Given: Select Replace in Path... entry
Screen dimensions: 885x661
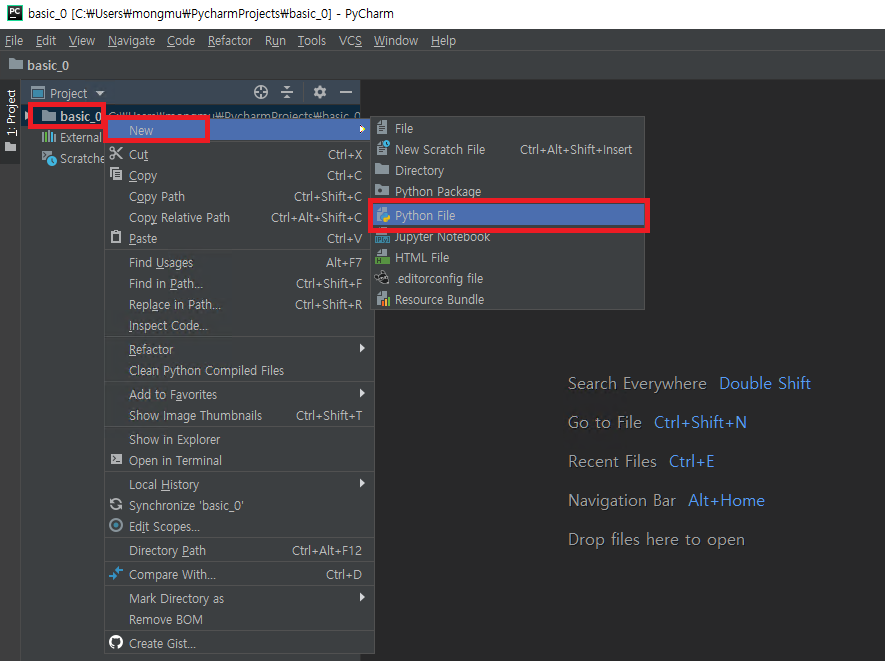Looking at the screenshot, I should tap(239, 304).
